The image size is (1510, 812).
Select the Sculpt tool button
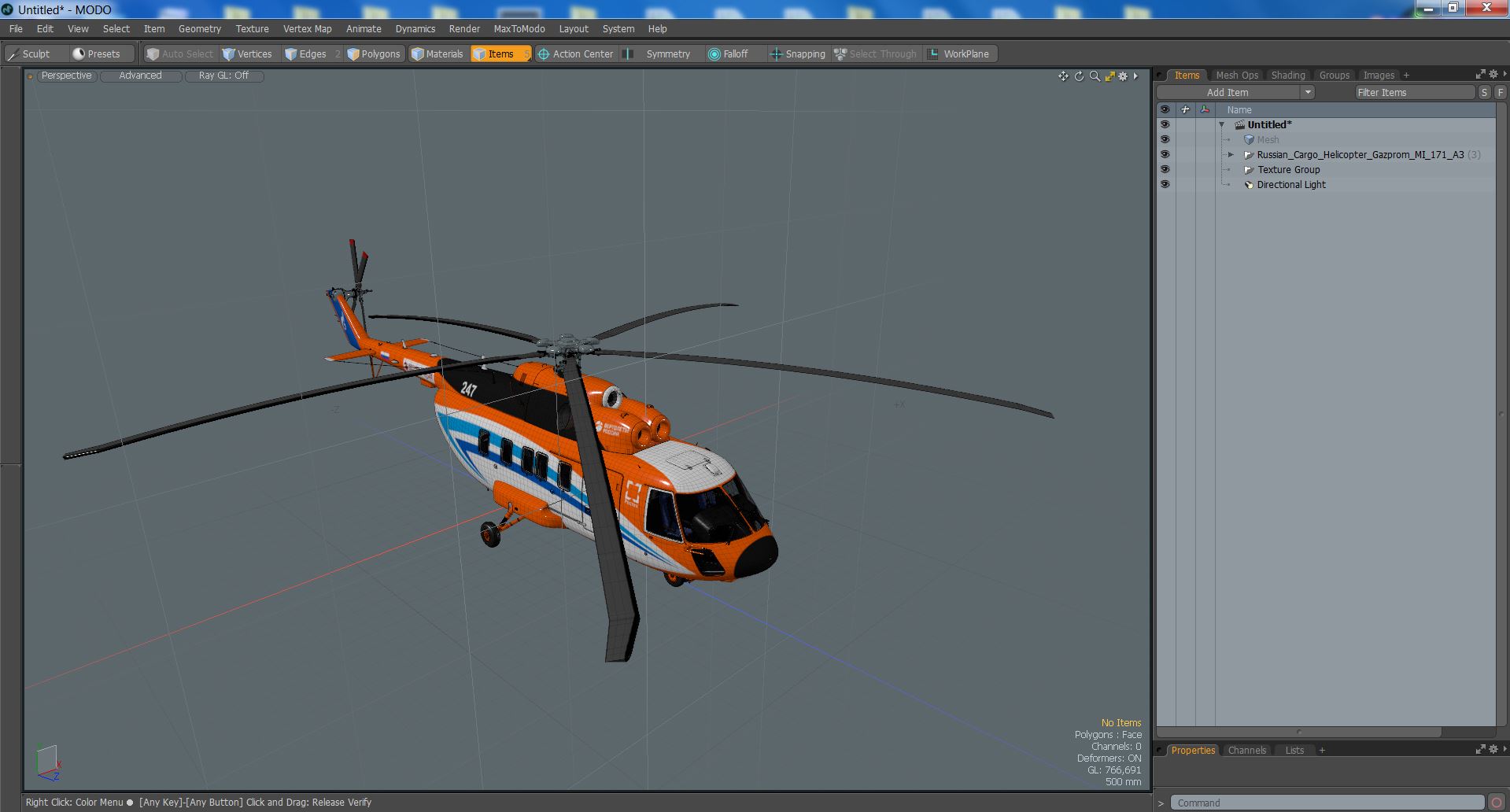(35, 54)
